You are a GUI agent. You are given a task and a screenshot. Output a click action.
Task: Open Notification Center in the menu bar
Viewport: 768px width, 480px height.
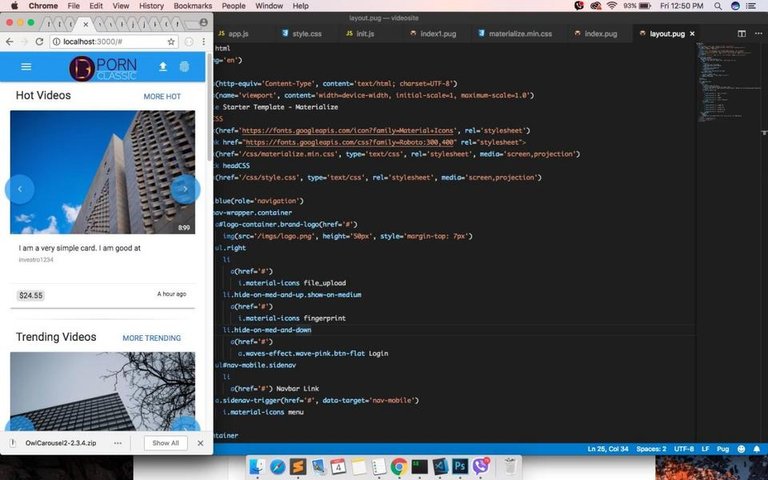[751, 6]
